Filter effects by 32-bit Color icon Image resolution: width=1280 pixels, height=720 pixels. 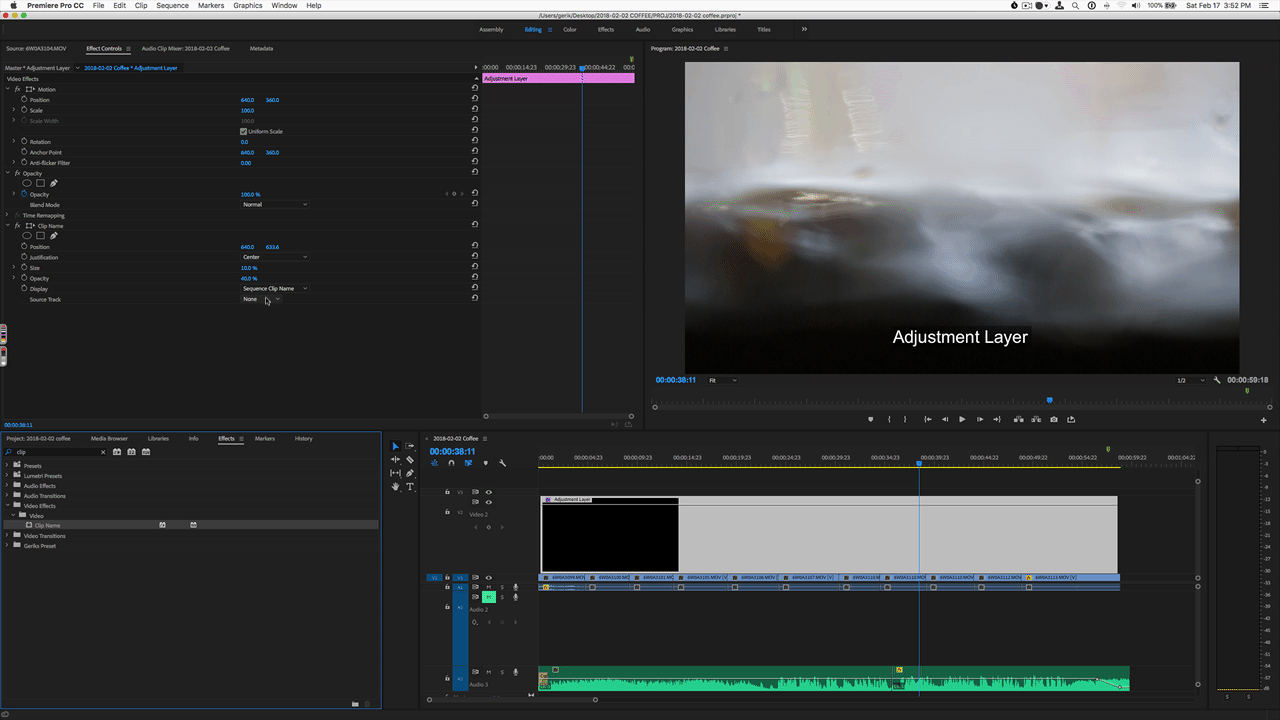click(x=131, y=452)
